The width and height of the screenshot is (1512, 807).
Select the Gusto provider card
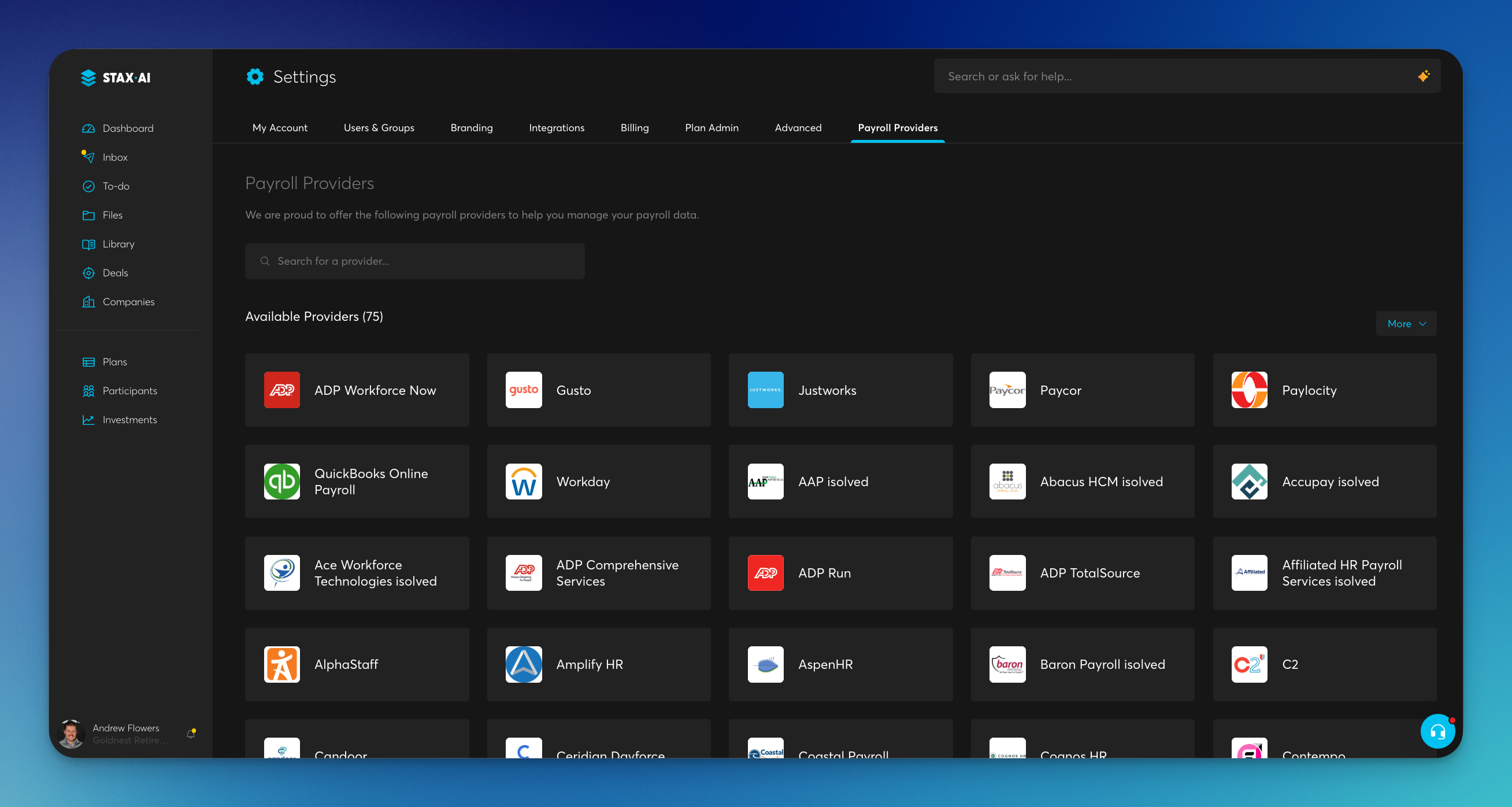point(598,390)
